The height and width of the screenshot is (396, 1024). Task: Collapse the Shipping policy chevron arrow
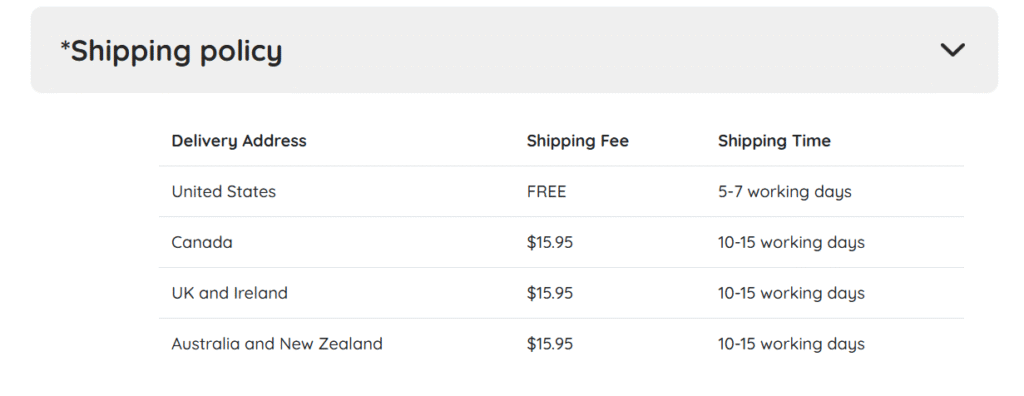(x=952, y=50)
